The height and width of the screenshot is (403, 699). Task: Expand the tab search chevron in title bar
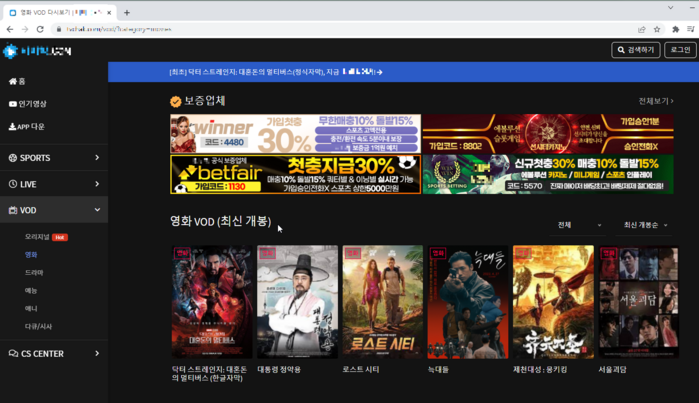click(x=670, y=8)
